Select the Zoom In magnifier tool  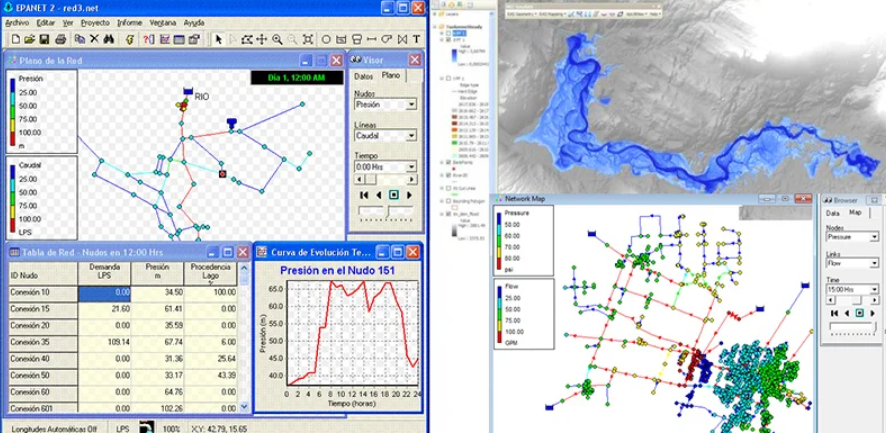click(277, 39)
